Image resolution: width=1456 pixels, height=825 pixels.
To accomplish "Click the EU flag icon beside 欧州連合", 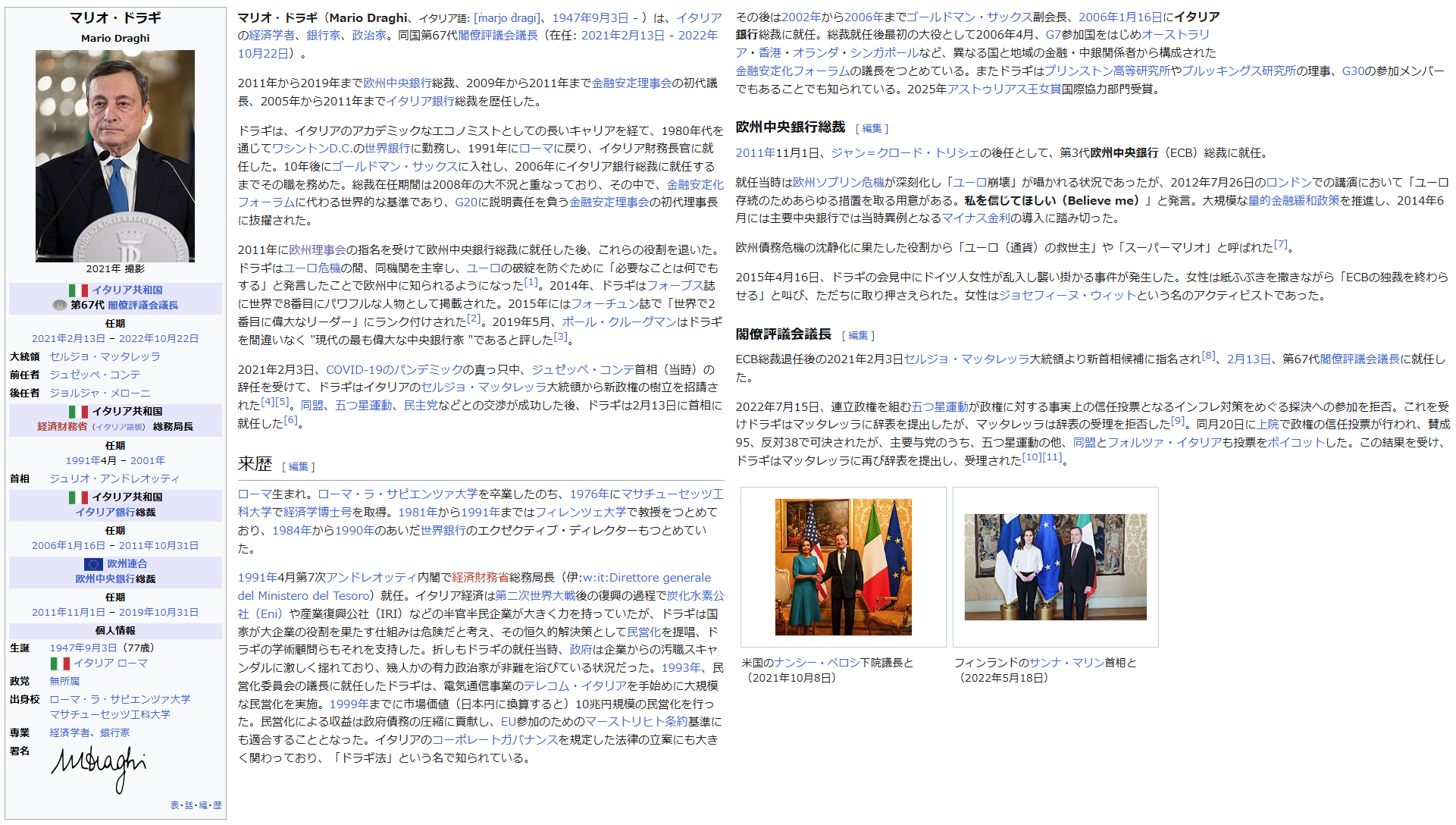I will click(93, 564).
